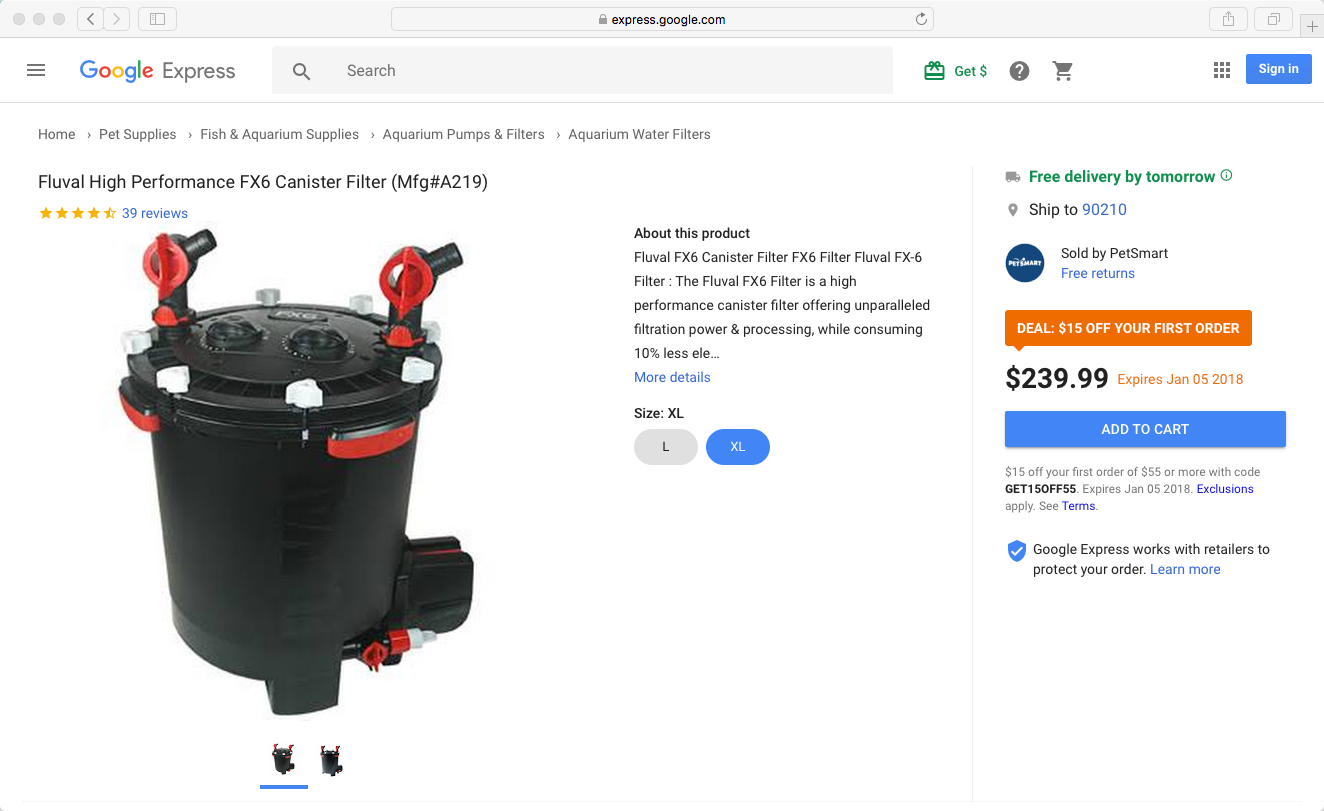
Task: Click the order protection shield icon
Action: (x=1016, y=551)
